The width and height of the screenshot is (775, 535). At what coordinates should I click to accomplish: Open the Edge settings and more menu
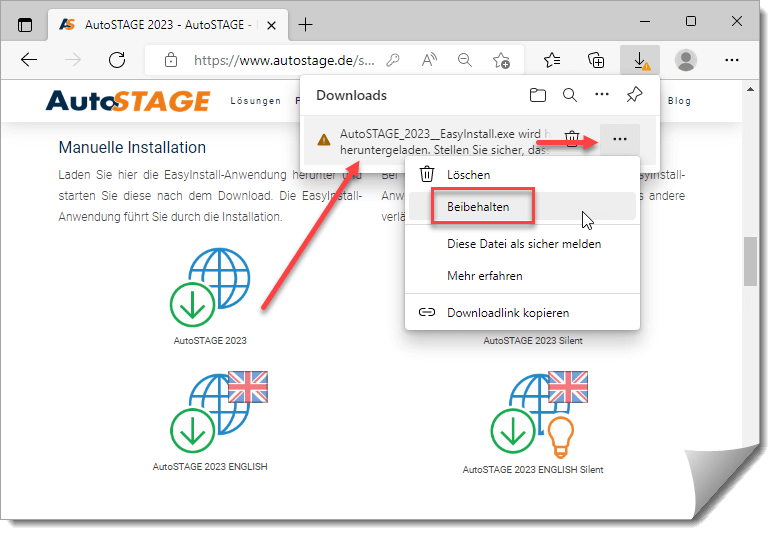coord(732,60)
